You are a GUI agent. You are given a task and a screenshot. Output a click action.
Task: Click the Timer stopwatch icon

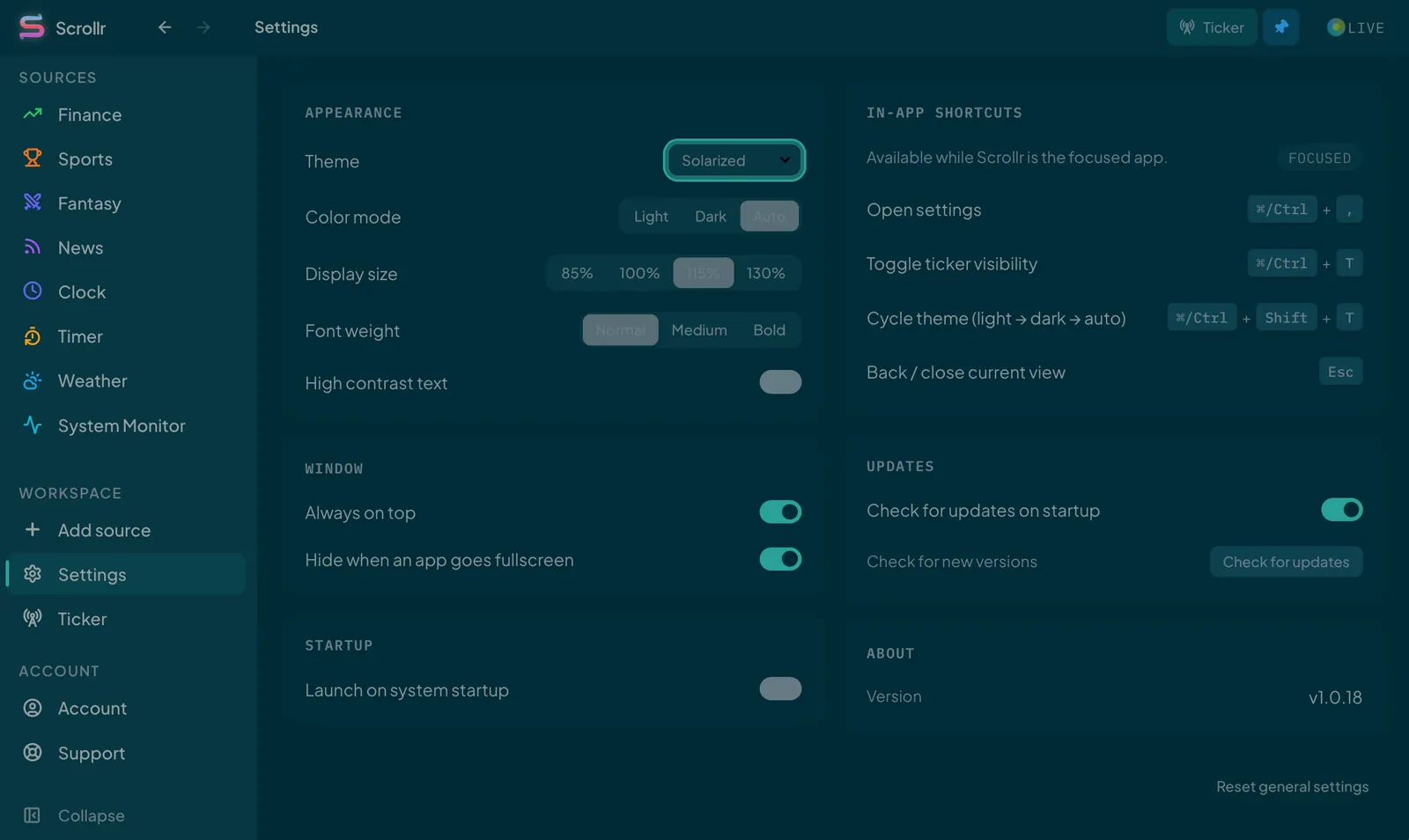pos(33,336)
